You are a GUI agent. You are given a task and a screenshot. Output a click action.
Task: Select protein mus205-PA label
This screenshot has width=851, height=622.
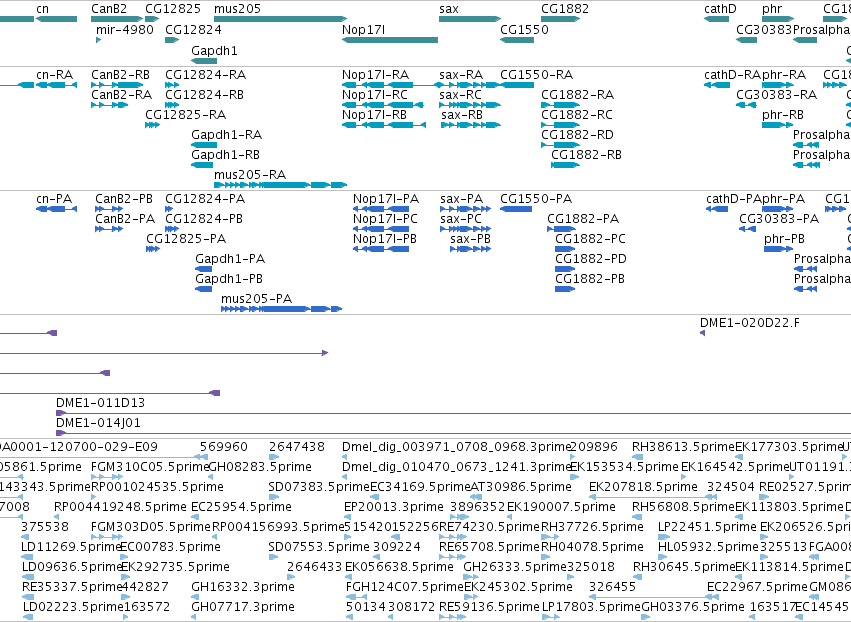256,299
